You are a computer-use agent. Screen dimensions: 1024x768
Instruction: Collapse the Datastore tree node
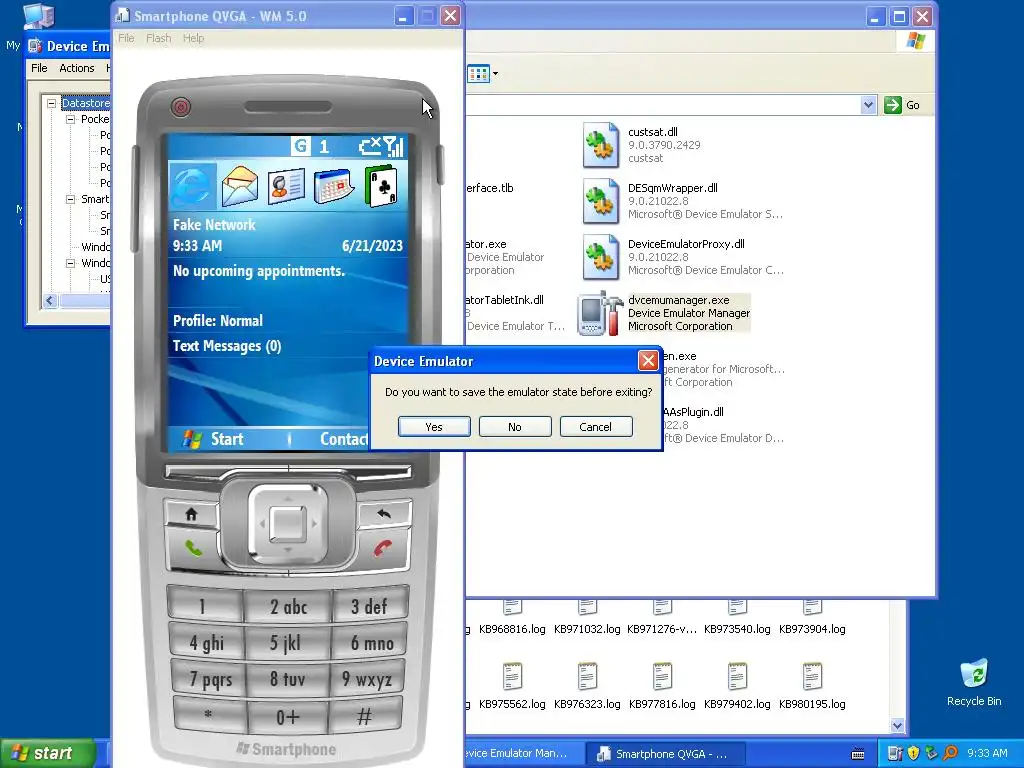click(x=51, y=103)
